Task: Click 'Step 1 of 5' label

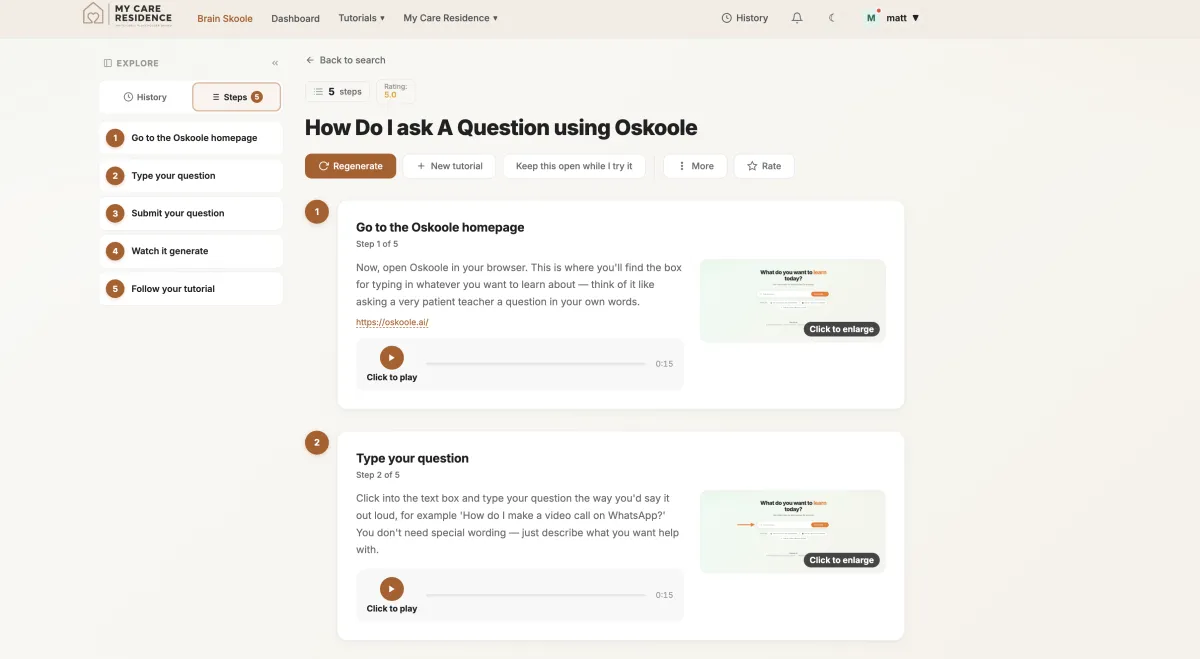Action: [378, 244]
